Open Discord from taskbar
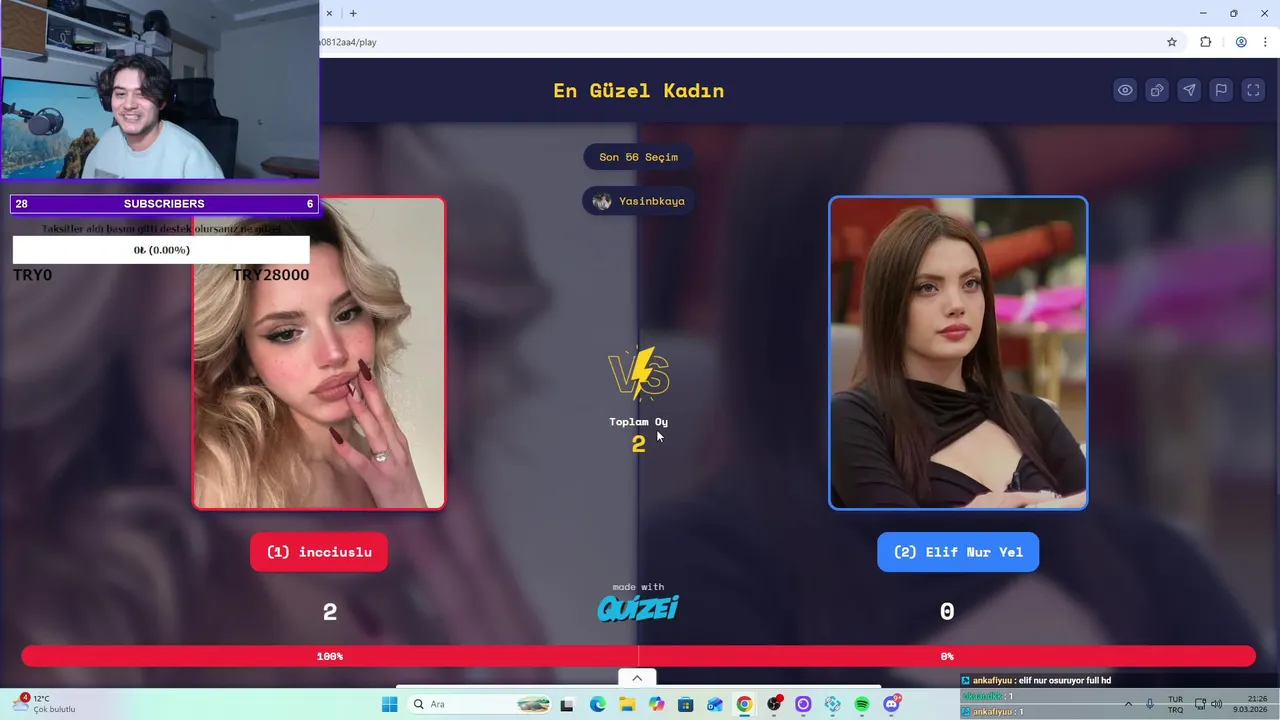Viewport: 1280px width, 720px height. pyautogui.click(x=891, y=704)
